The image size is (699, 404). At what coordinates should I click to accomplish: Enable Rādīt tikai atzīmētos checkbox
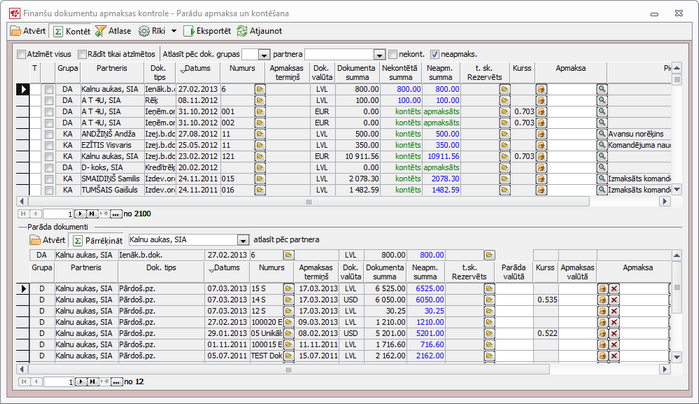click(82, 54)
